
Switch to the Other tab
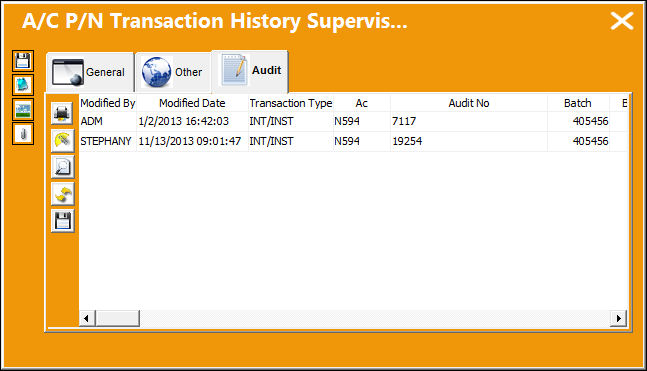[x=173, y=72]
